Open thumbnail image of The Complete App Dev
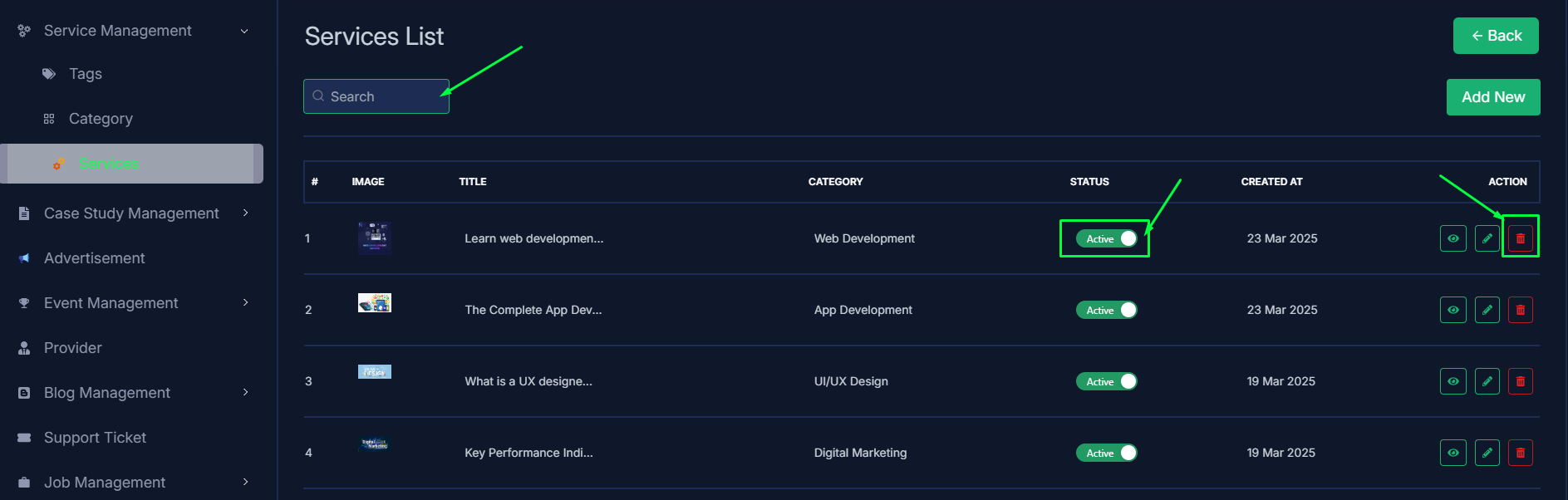The image size is (1568, 500). pyautogui.click(x=374, y=303)
